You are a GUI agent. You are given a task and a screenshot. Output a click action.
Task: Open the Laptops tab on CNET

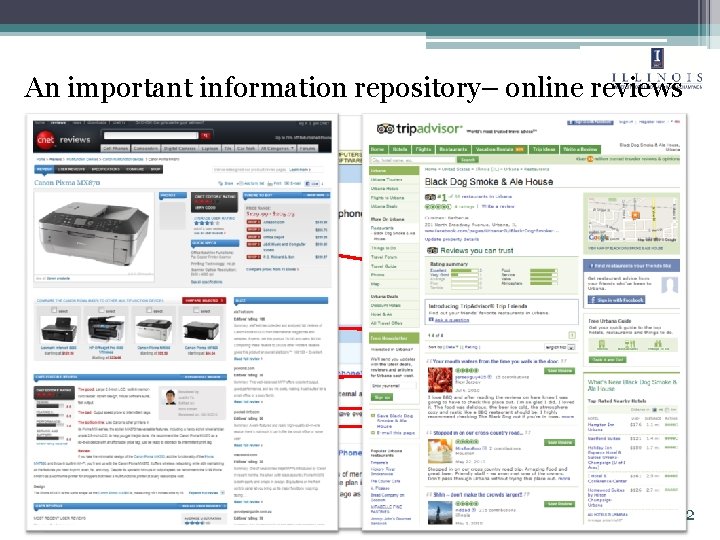click(210, 148)
